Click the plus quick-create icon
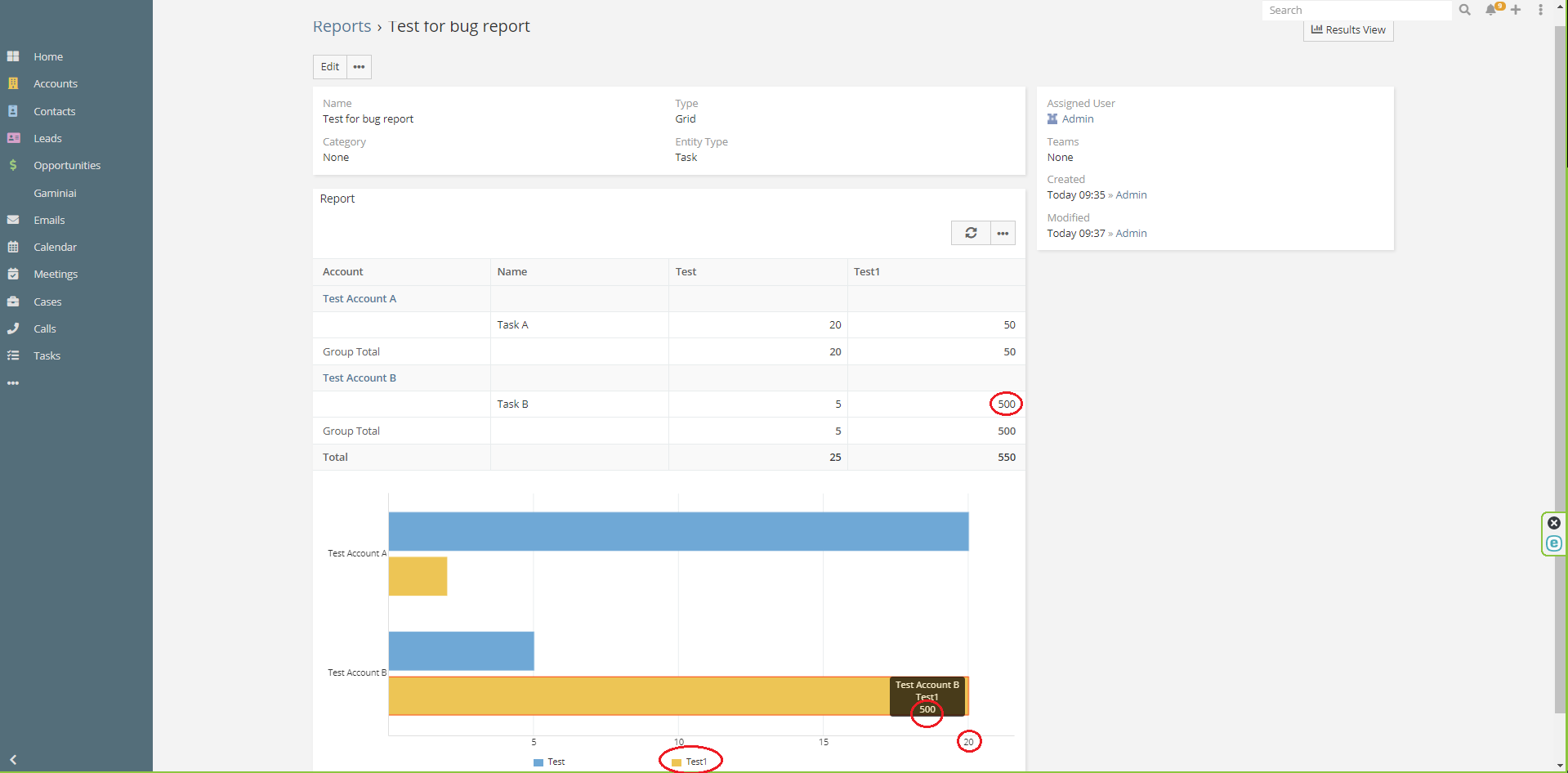The width and height of the screenshot is (1568, 773). coord(1516,10)
